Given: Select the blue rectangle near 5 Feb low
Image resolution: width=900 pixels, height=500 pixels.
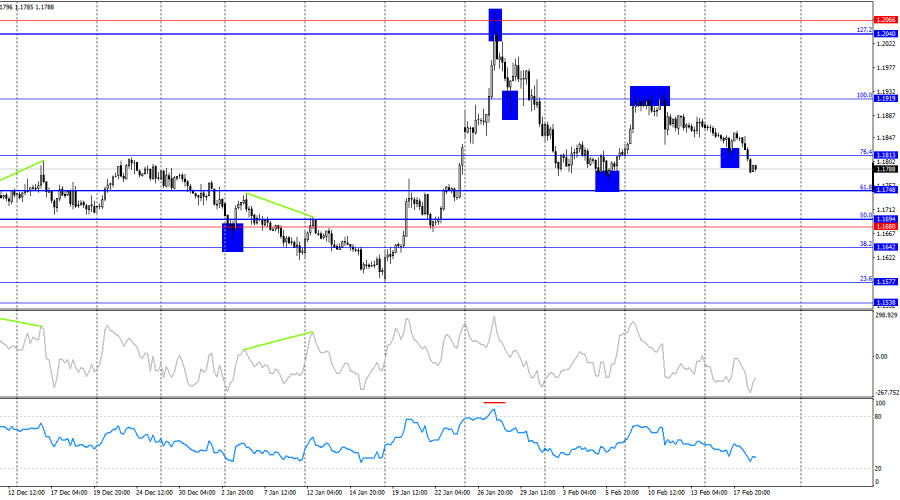Looking at the screenshot, I should pyautogui.click(x=607, y=180).
